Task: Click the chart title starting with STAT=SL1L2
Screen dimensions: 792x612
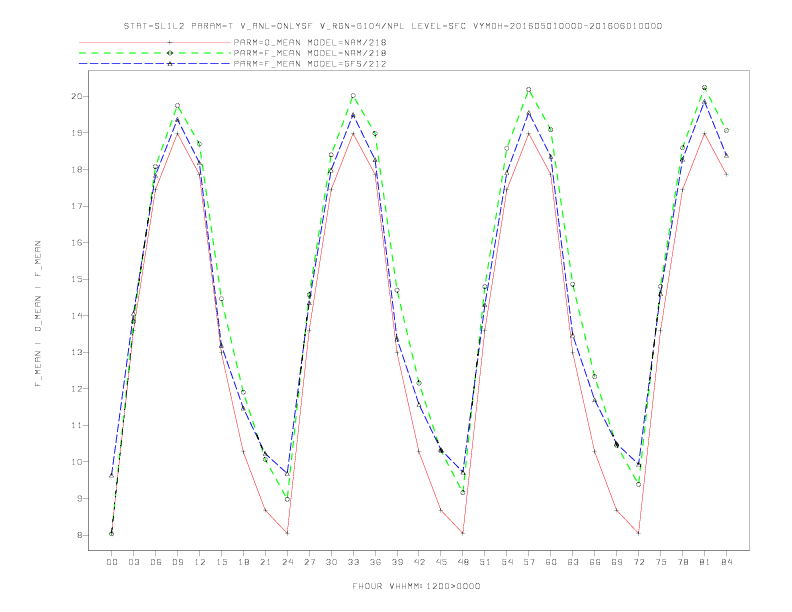Action: 392,26
